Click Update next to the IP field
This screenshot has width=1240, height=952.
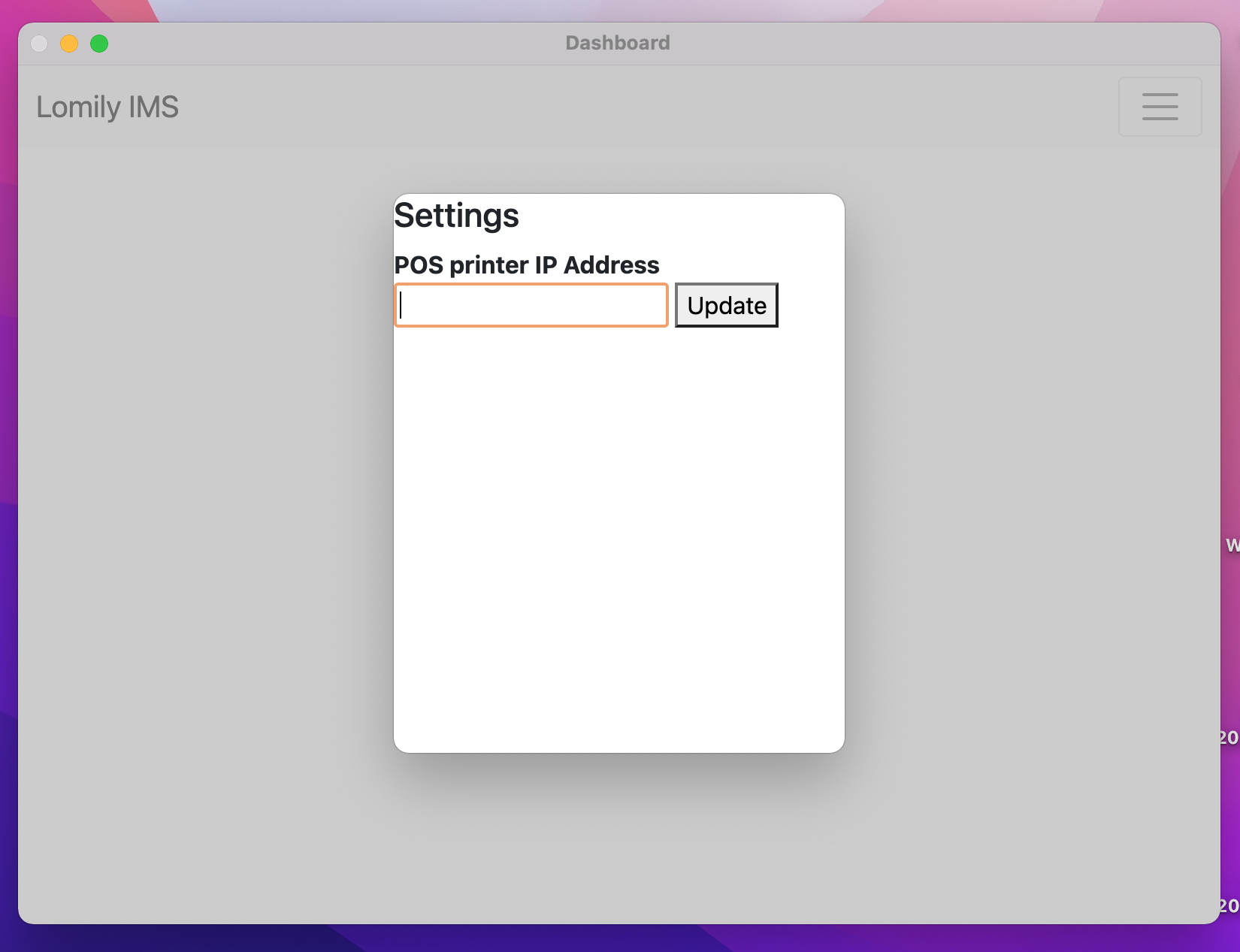click(725, 305)
